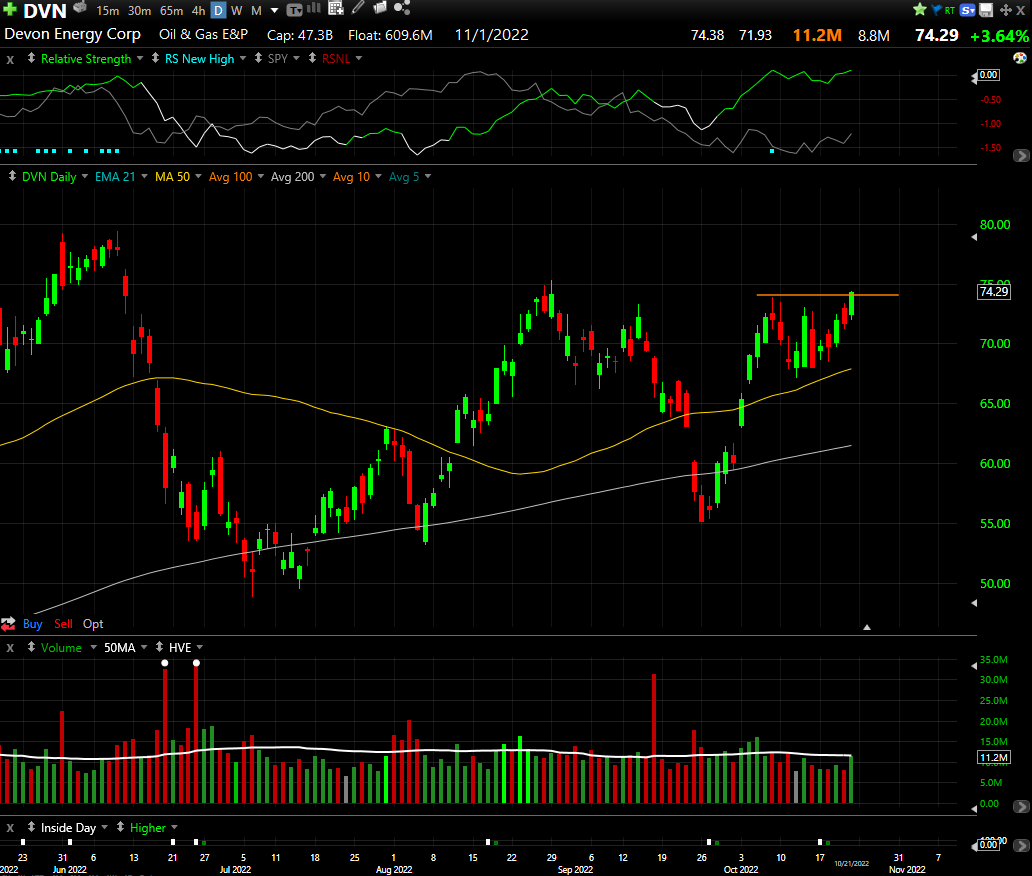
Task: Open the Relative Strength dropdown
Action: [x=140, y=59]
